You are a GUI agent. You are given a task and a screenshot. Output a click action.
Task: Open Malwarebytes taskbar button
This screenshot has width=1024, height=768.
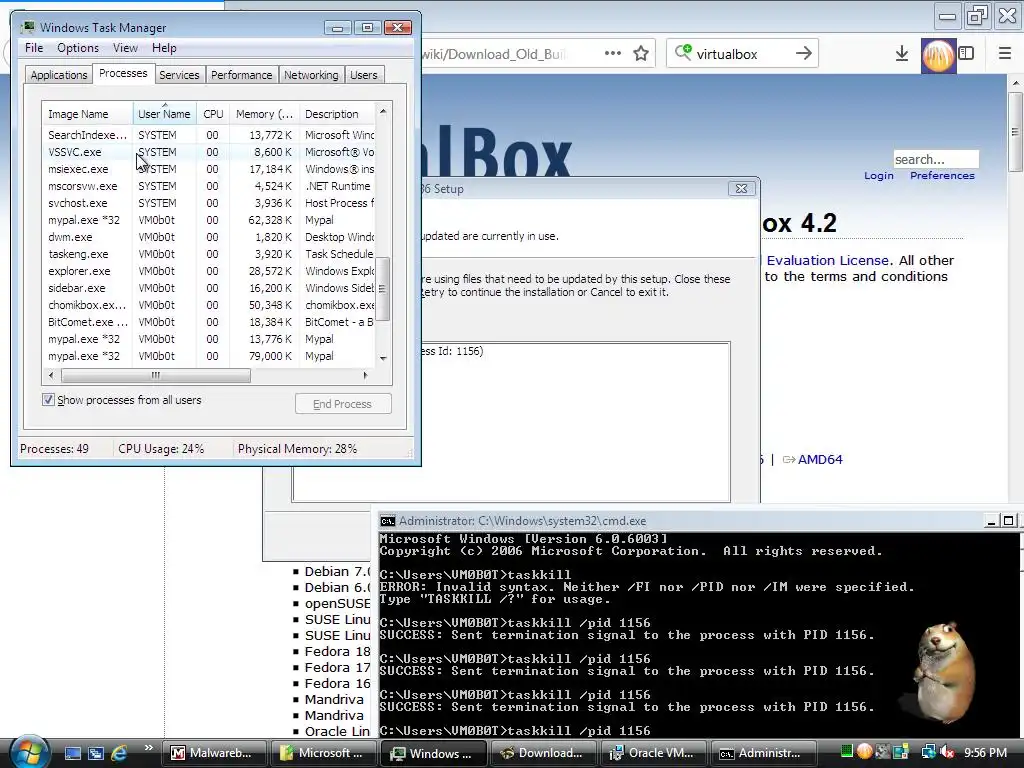(215, 753)
